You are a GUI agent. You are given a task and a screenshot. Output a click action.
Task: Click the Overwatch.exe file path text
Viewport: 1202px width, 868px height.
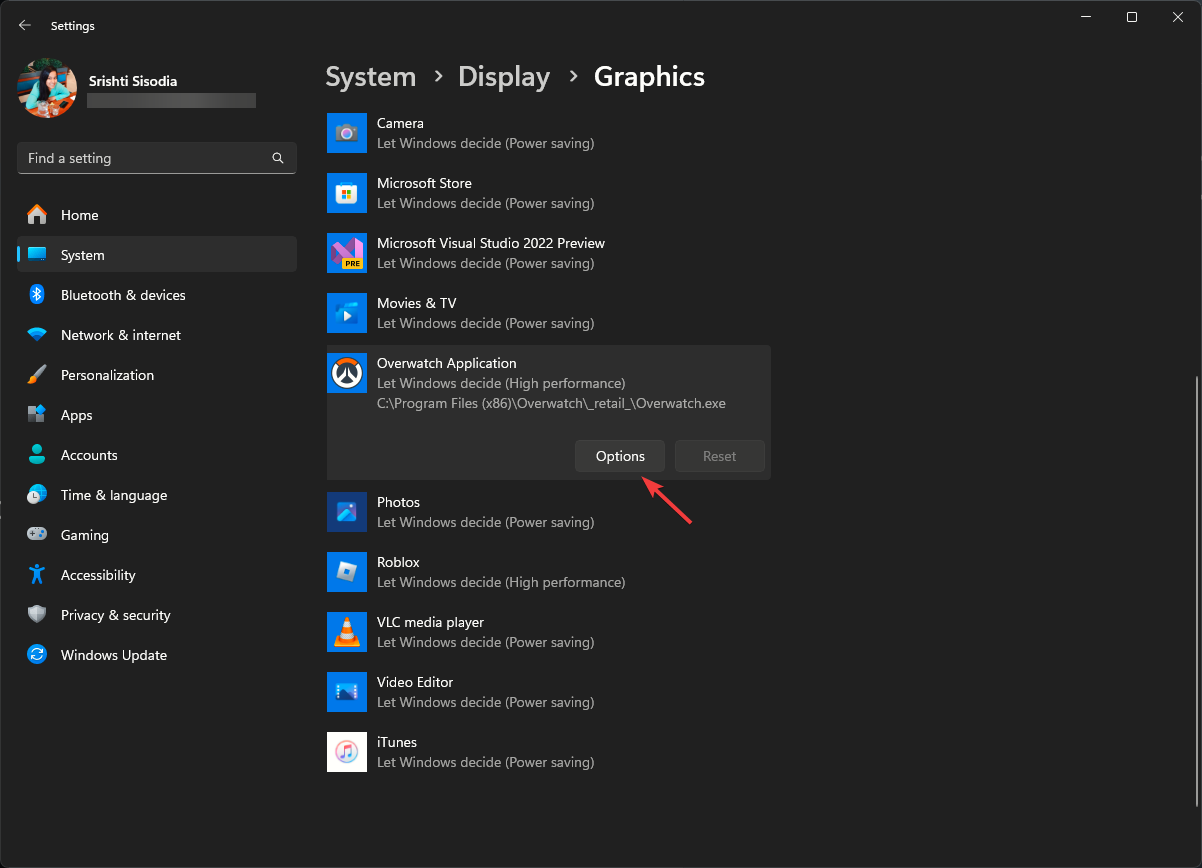551,403
